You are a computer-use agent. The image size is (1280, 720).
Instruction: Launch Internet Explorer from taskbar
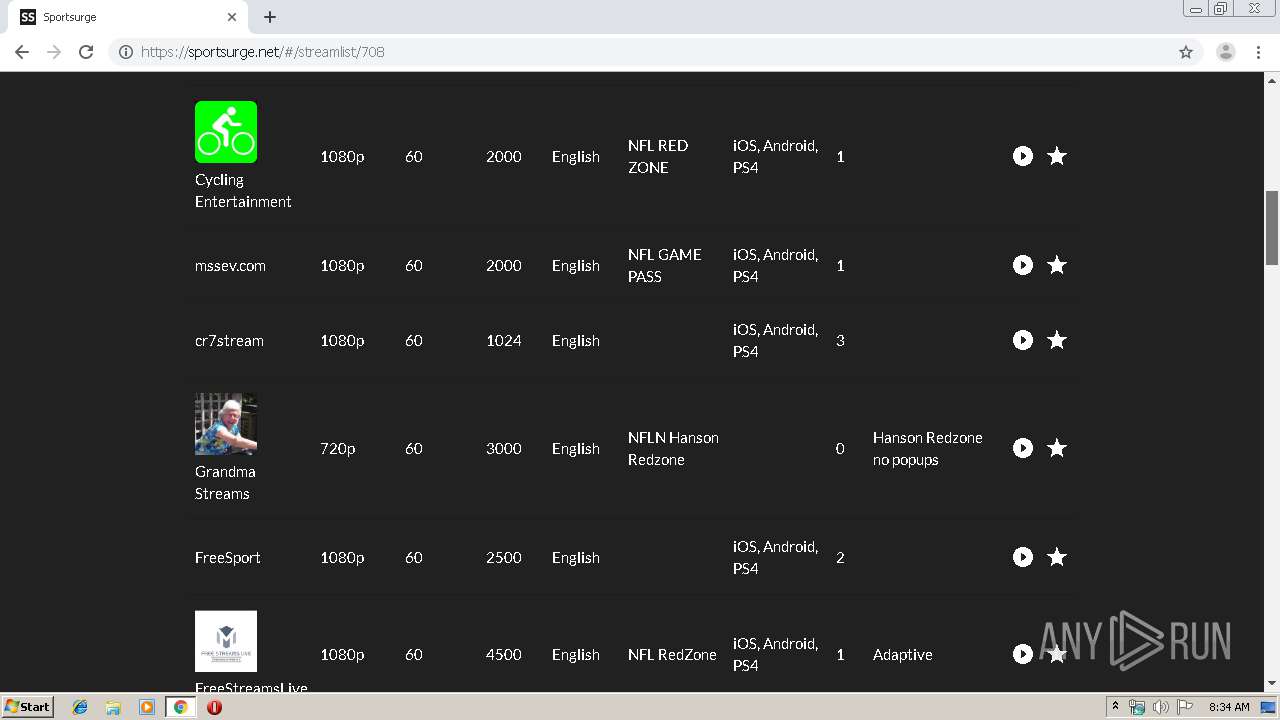point(80,707)
